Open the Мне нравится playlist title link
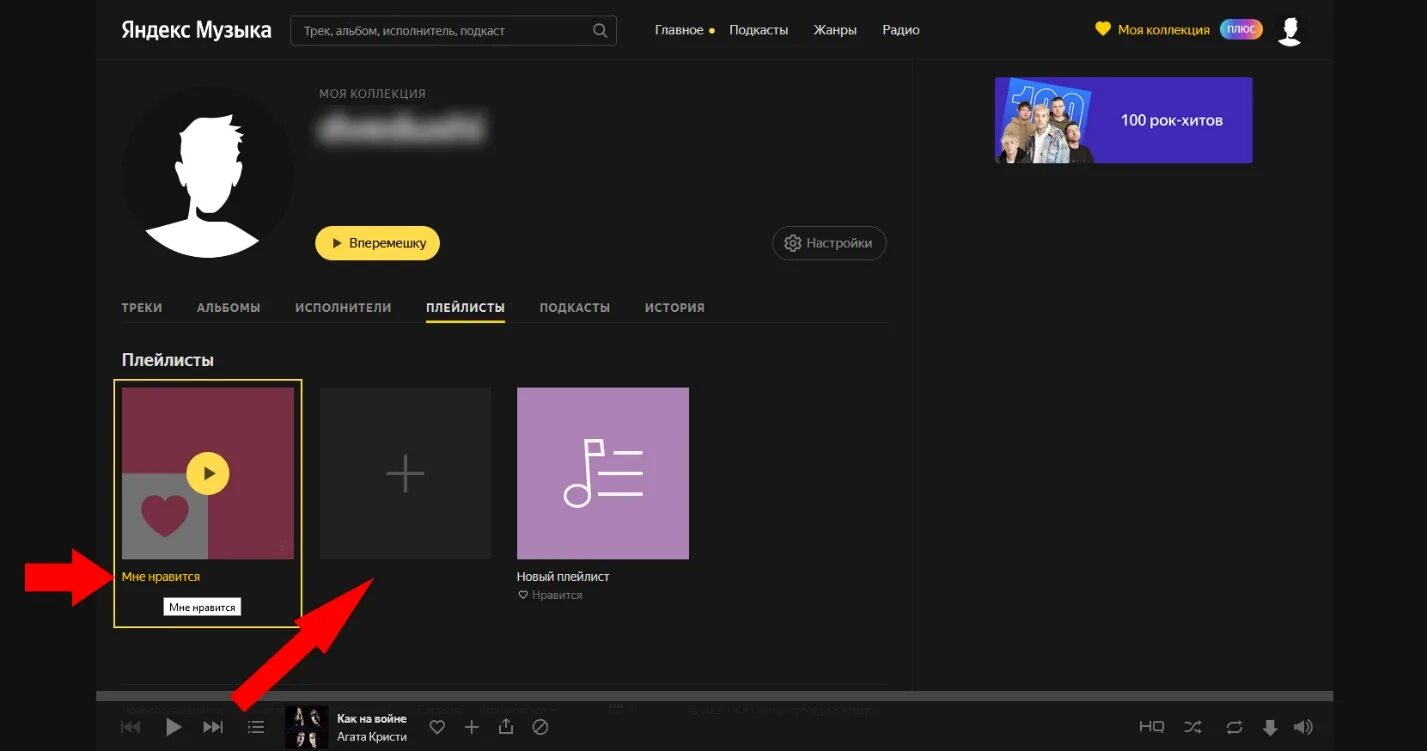The width and height of the screenshot is (1427, 751). click(161, 577)
